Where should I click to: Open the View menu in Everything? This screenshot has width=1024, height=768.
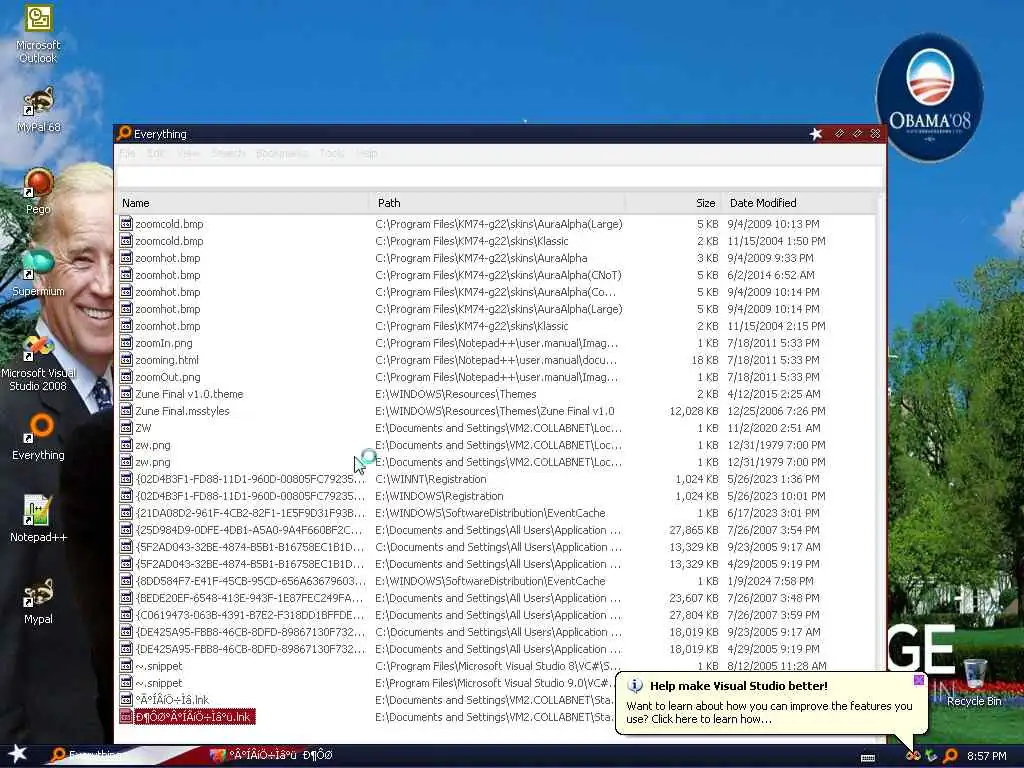pyautogui.click(x=188, y=153)
